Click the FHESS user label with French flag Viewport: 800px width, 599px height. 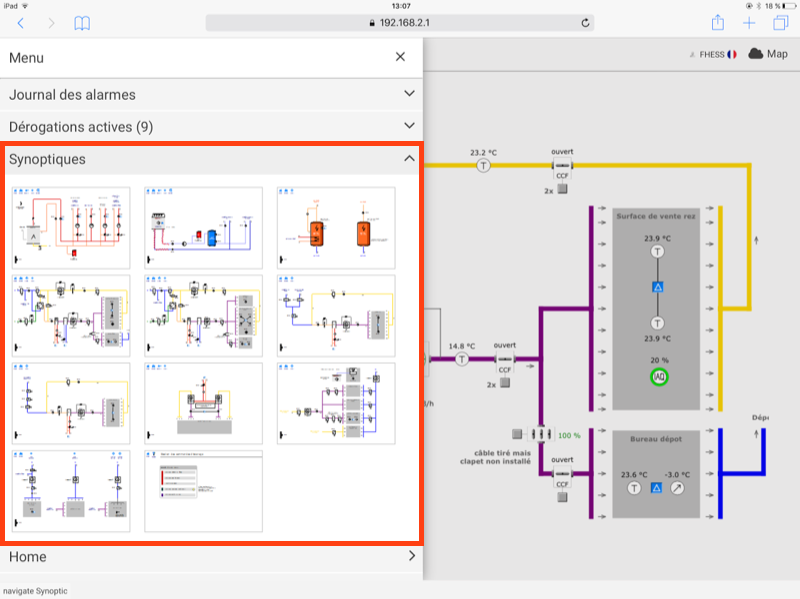coord(713,55)
